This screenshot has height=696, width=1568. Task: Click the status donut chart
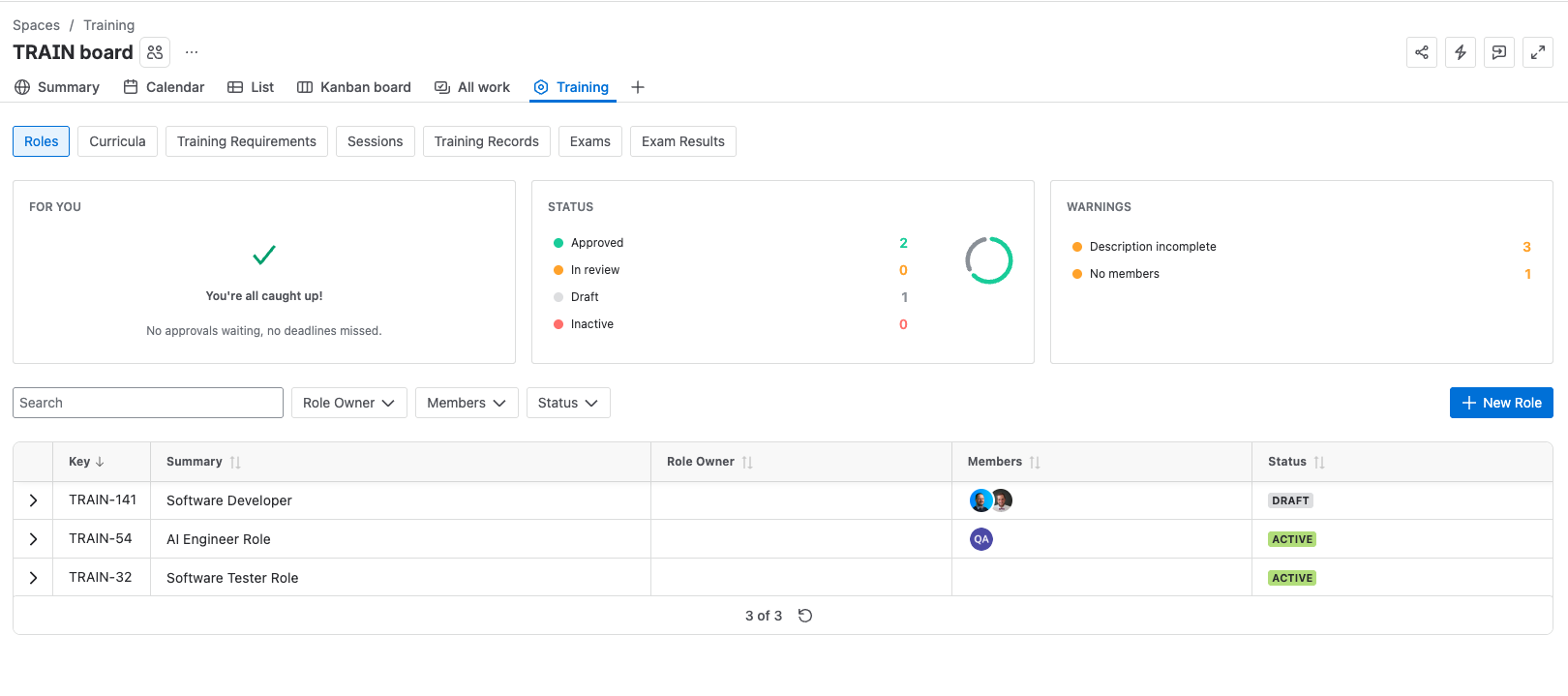[x=989, y=260]
